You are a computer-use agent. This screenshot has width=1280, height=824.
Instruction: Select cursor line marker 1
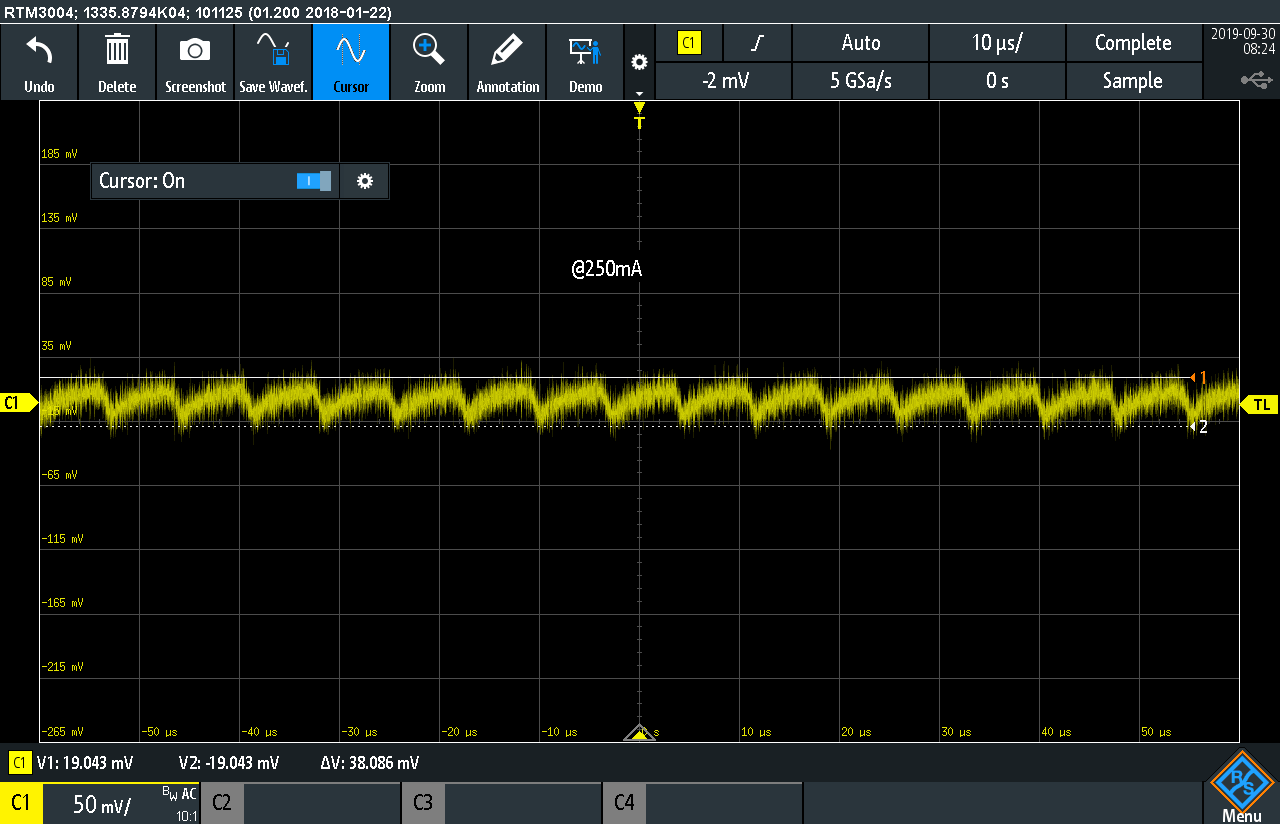pos(1200,377)
